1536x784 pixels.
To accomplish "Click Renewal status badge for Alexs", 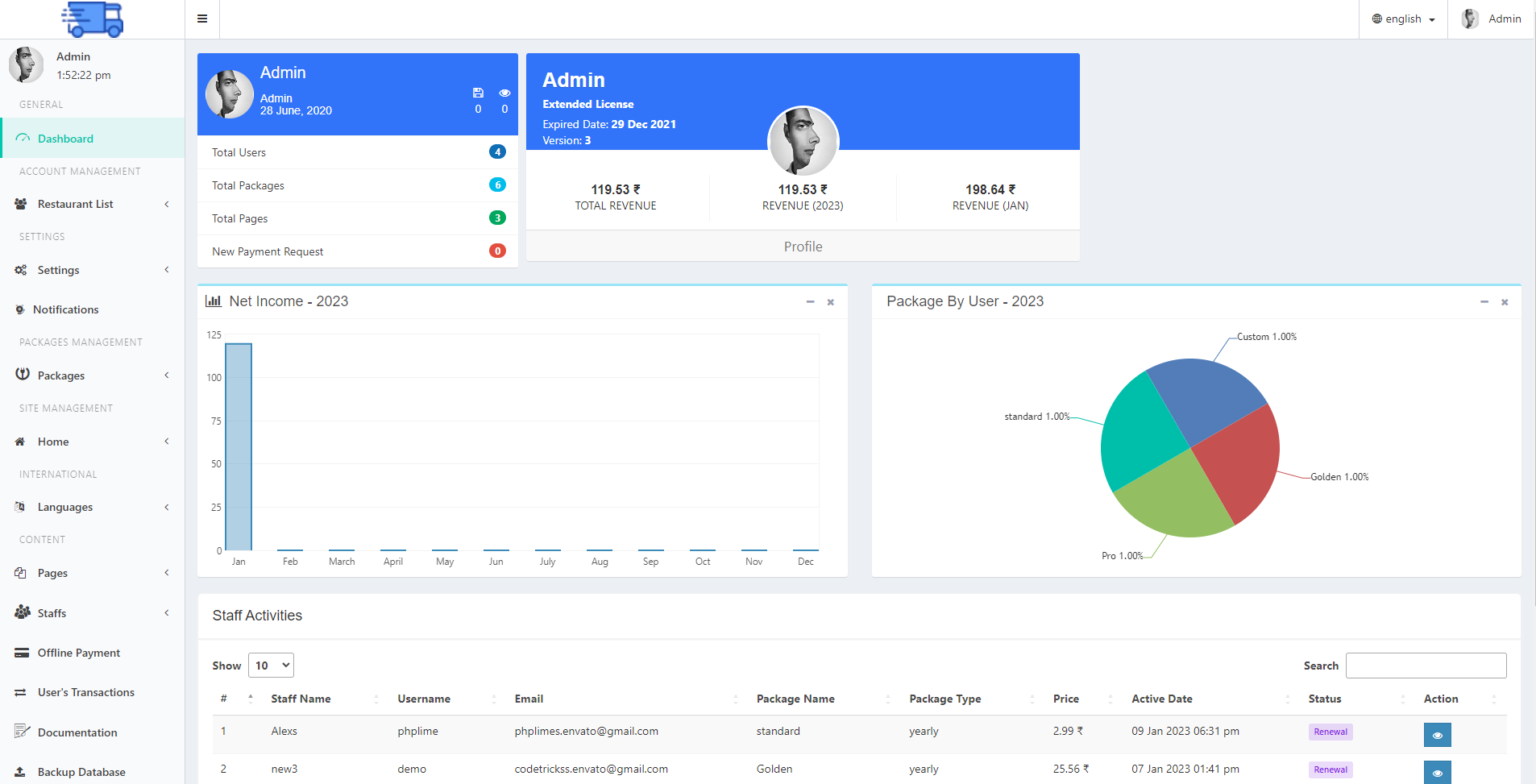I will coord(1330,732).
